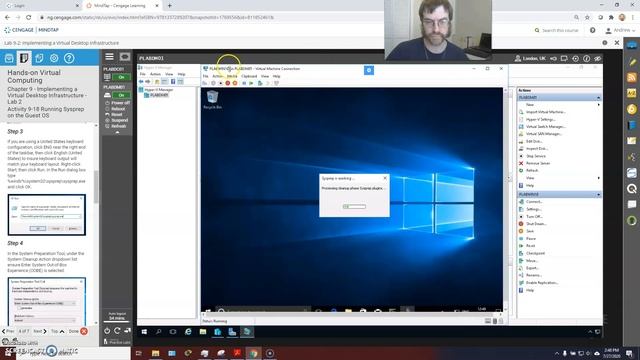Click Suspend in lab device panel

(119, 120)
